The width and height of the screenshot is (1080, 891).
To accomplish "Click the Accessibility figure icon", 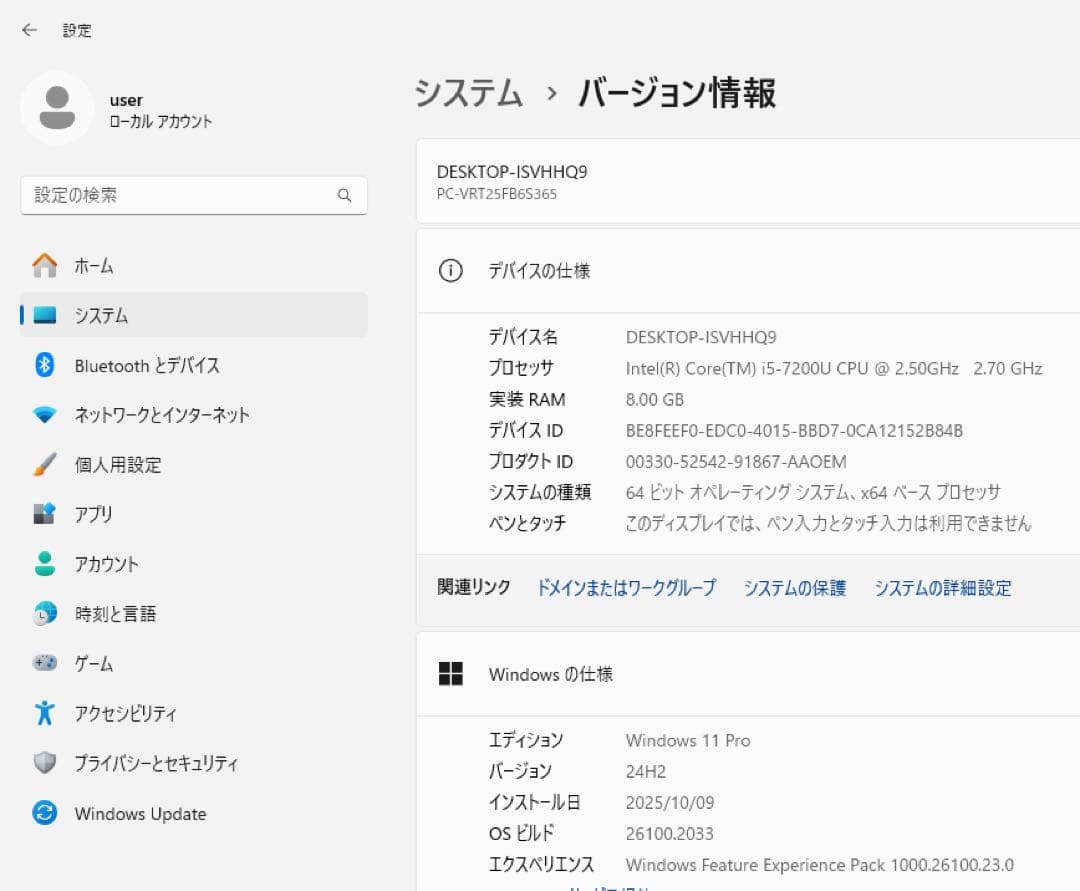I will (45, 713).
